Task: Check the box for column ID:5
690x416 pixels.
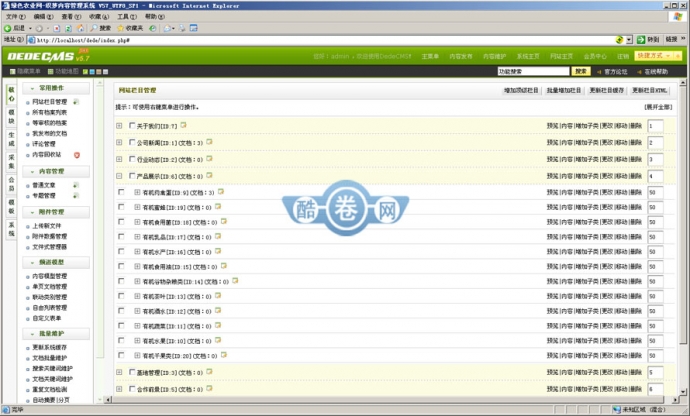Action: click(132, 389)
